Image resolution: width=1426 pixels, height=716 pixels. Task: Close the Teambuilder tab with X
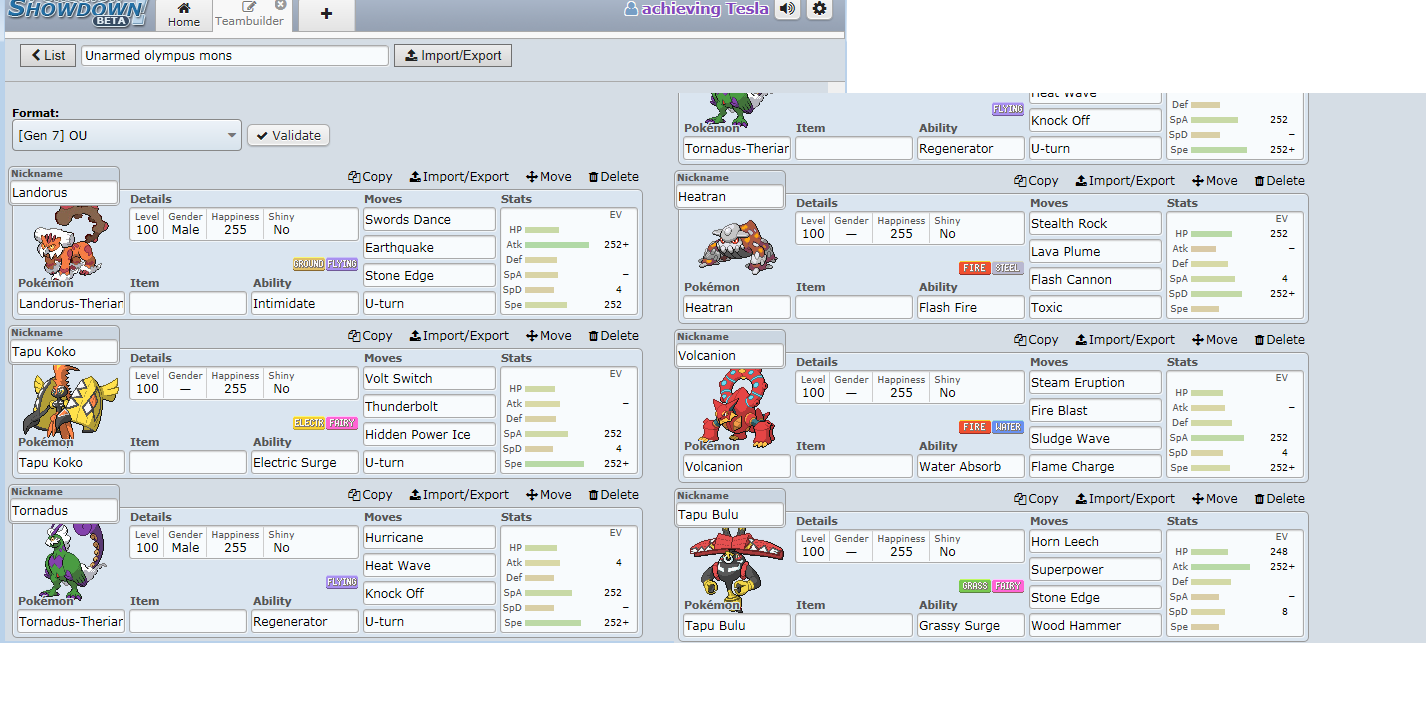[280, 5]
